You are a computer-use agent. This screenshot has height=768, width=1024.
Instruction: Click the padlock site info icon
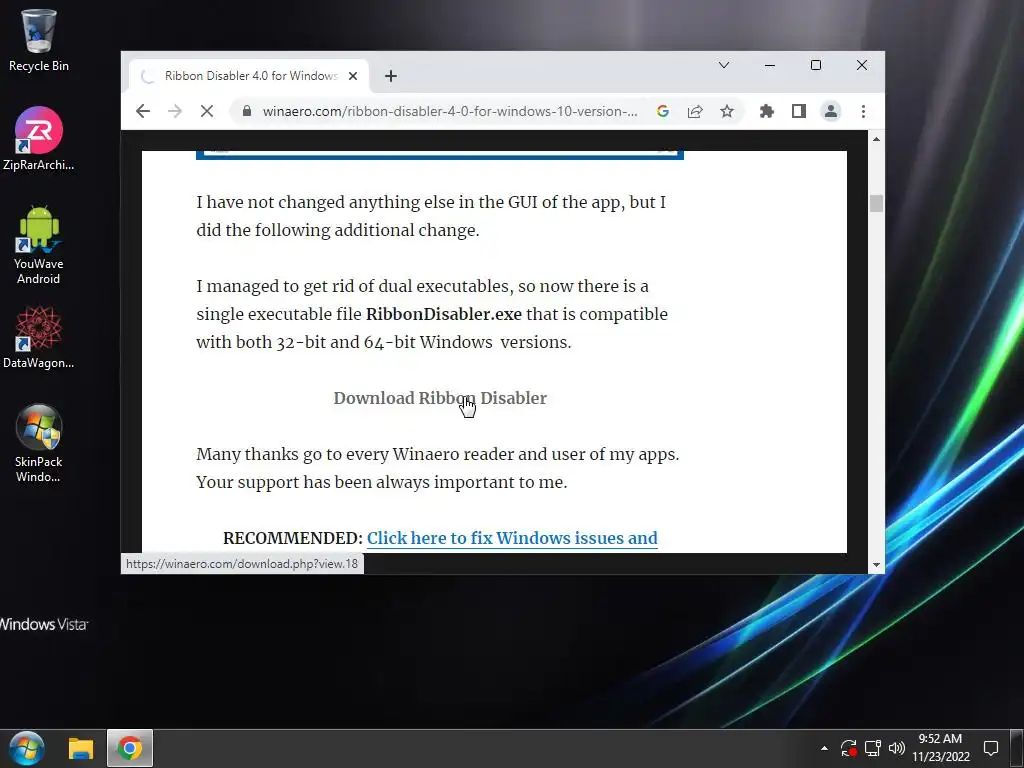tap(247, 111)
